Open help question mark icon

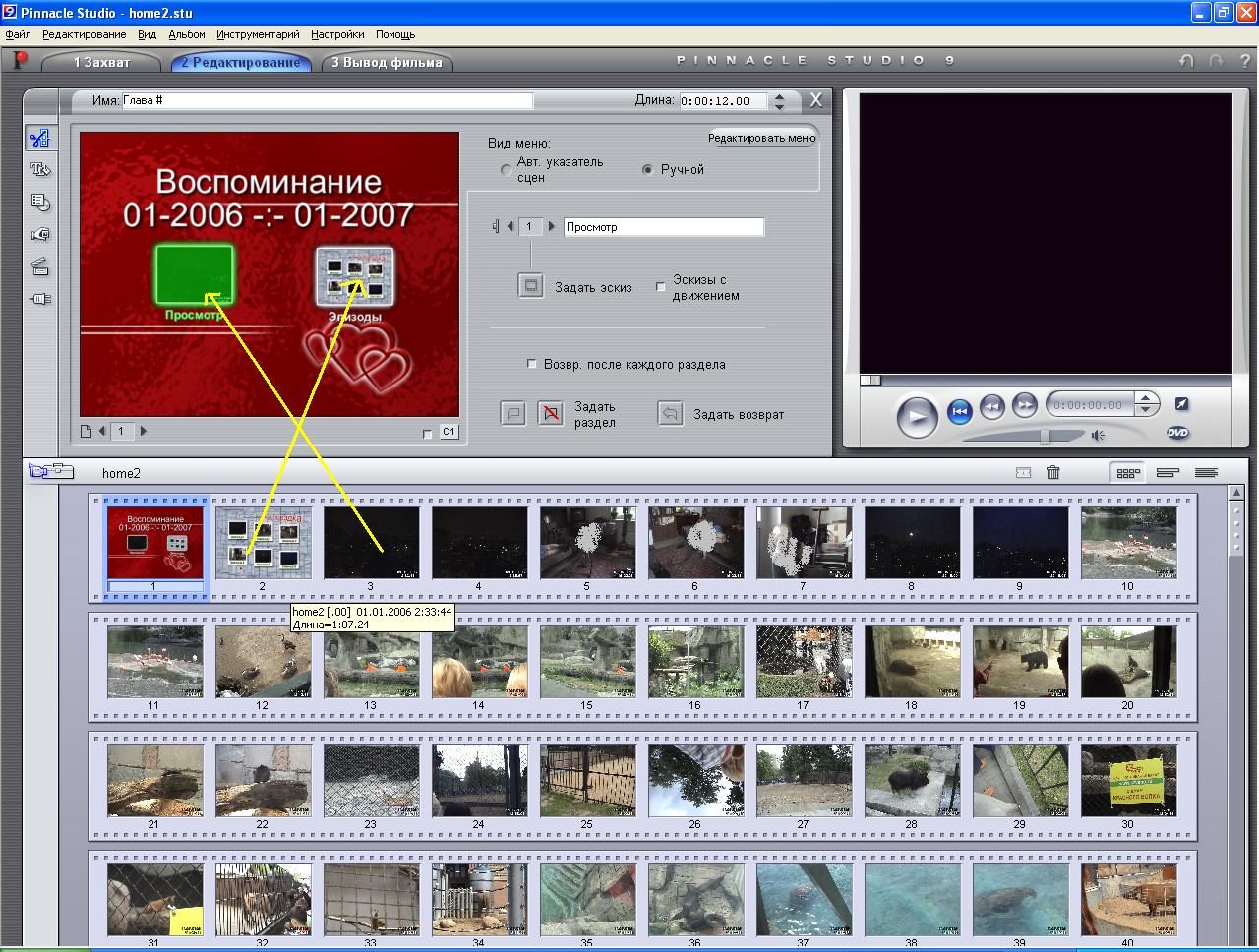coord(1245,61)
